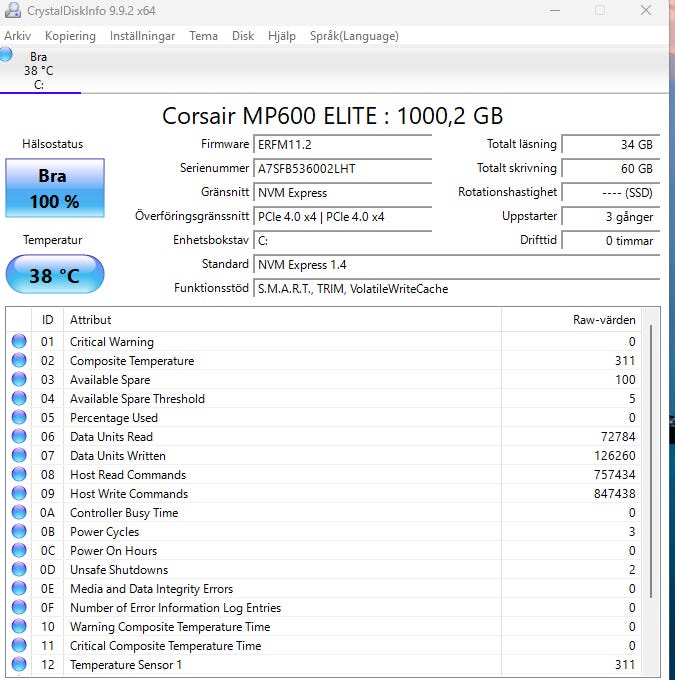The width and height of the screenshot is (675, 680).
Task: Click the status orb for Unsafe Shutdowns
Action: 19,569
